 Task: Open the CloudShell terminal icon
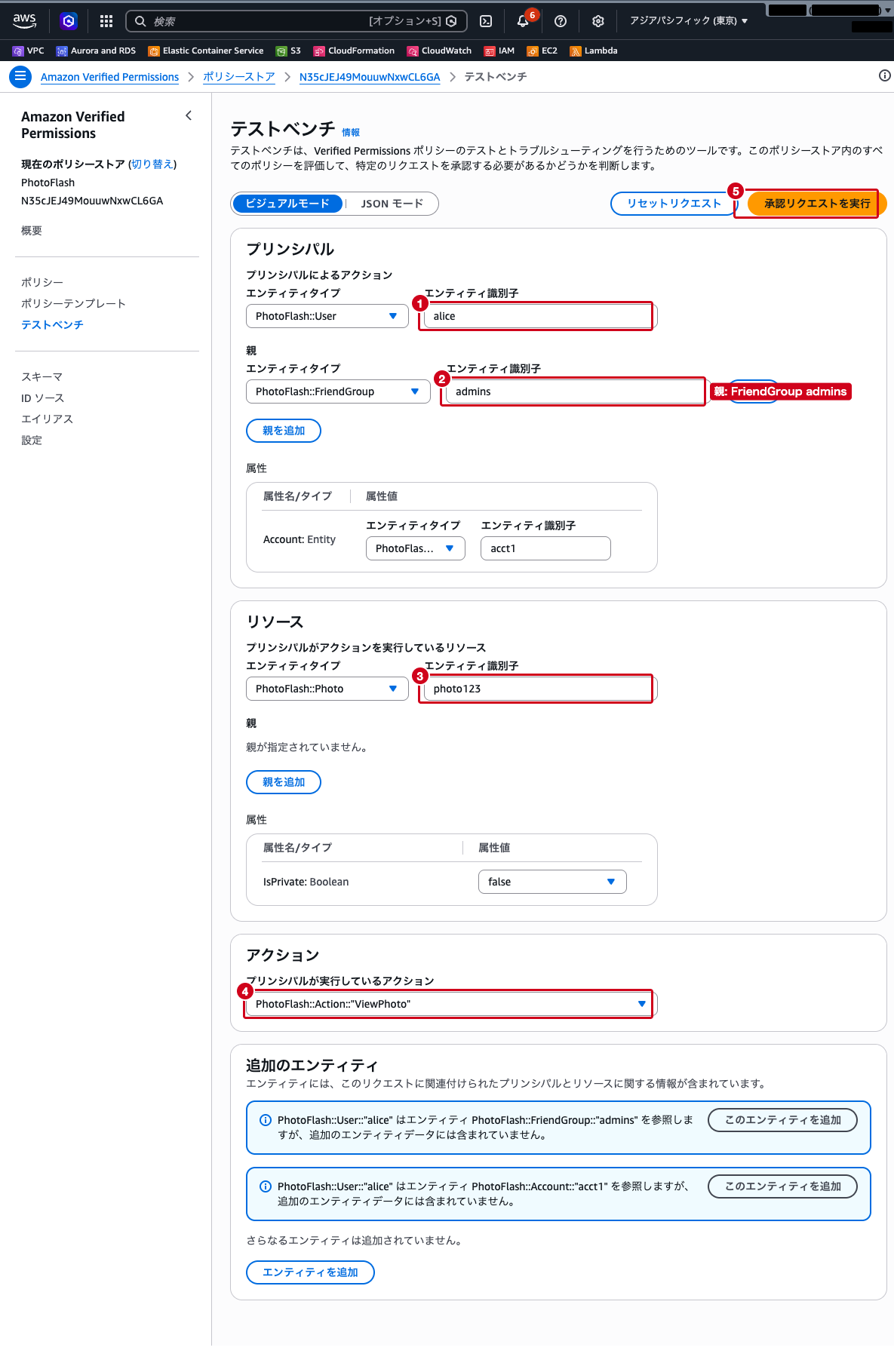click(487, 21)
